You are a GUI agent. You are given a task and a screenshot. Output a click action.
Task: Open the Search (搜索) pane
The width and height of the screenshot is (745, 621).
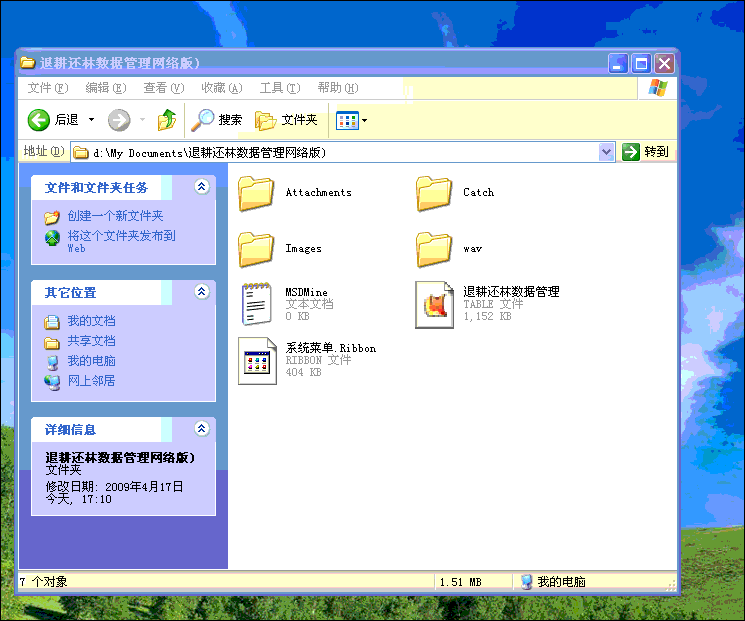point(217,120)
